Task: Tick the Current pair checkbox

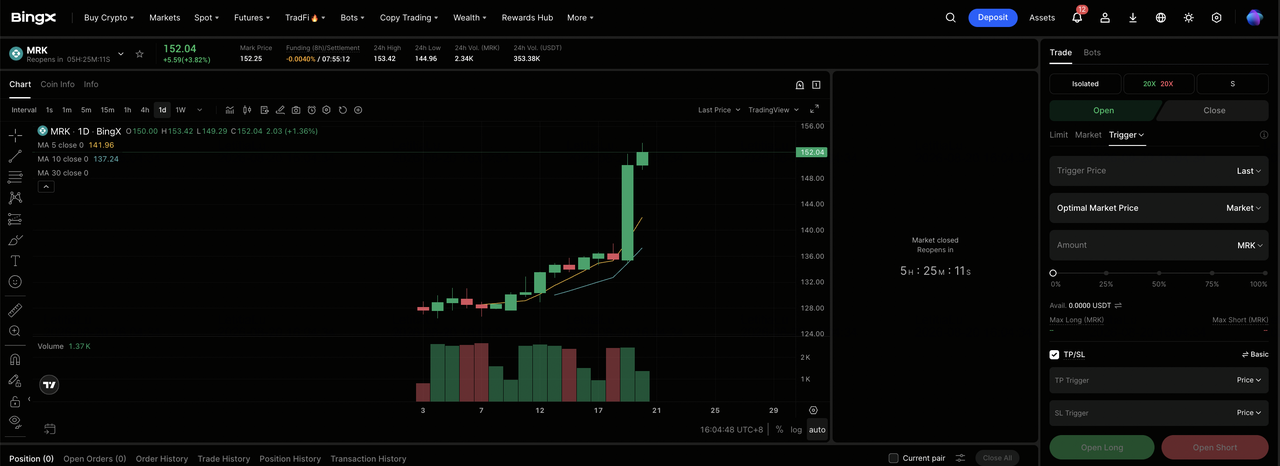Action: tap(893, 458)
